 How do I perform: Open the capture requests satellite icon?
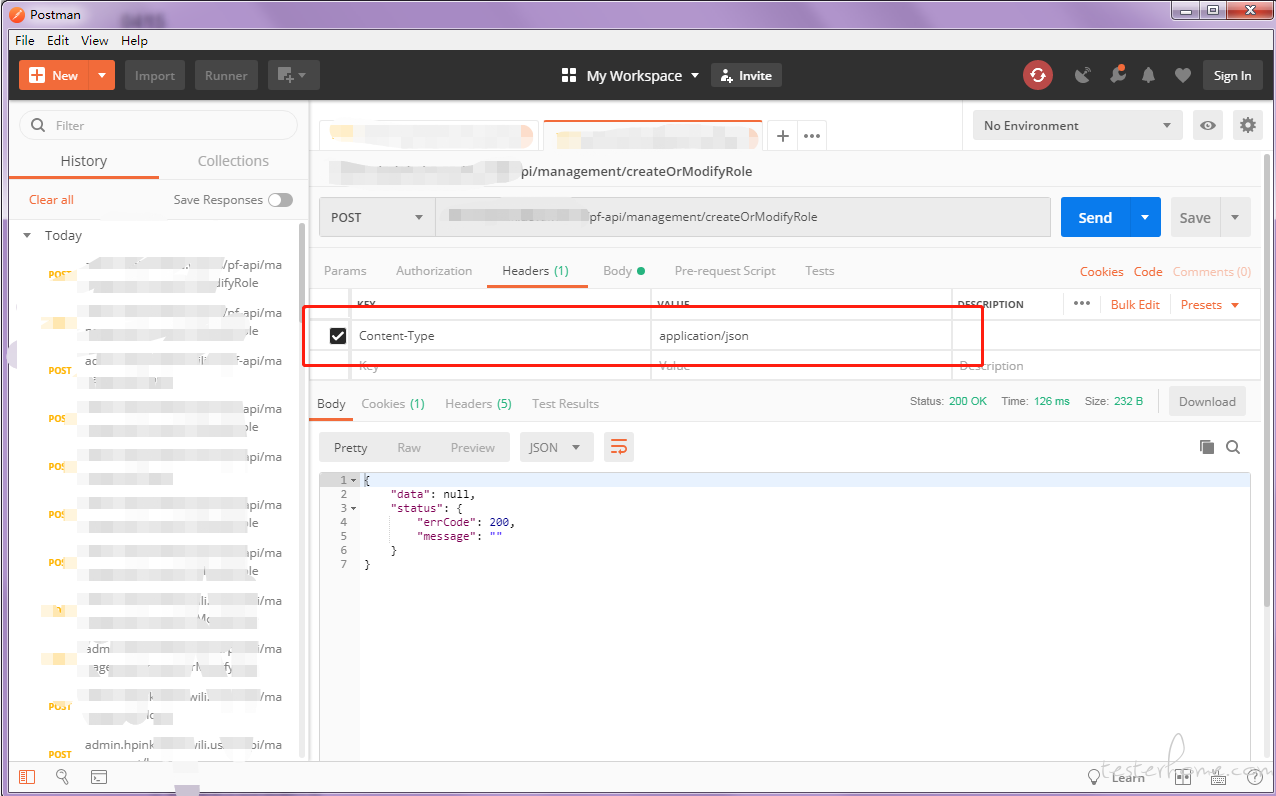[1083, 75]
